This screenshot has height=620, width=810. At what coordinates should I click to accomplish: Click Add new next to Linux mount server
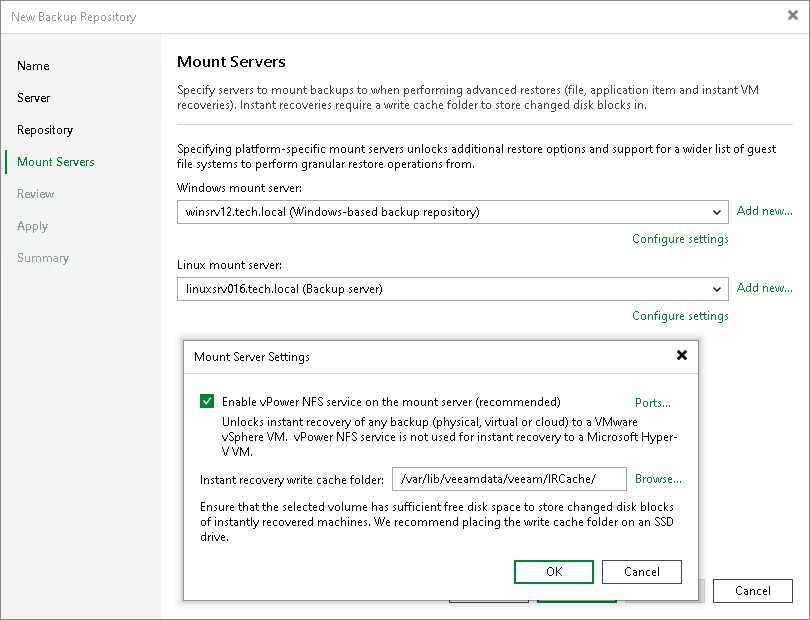[x=764, y=288]
